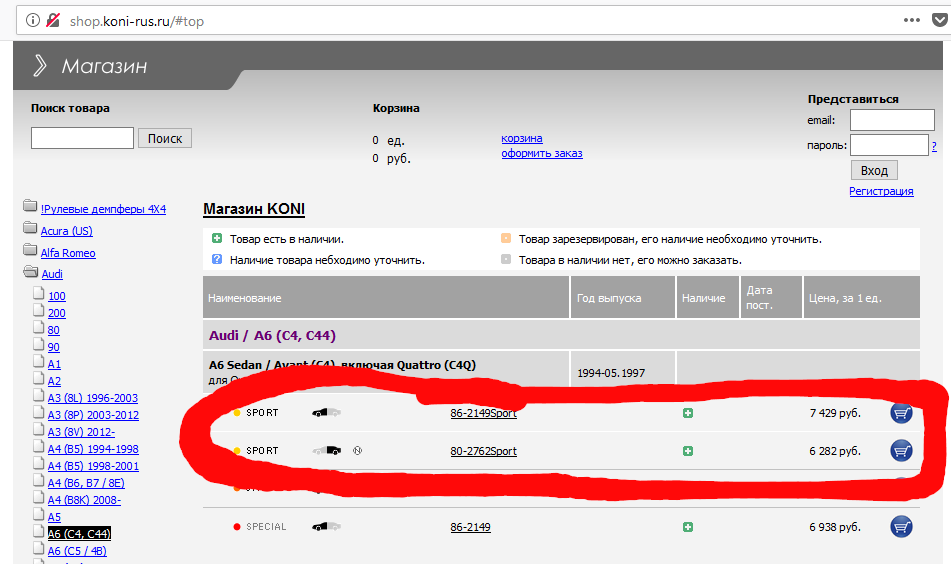
Task: Select A3 (8L) 1996-2003 in tree
Action: [93, 398]
